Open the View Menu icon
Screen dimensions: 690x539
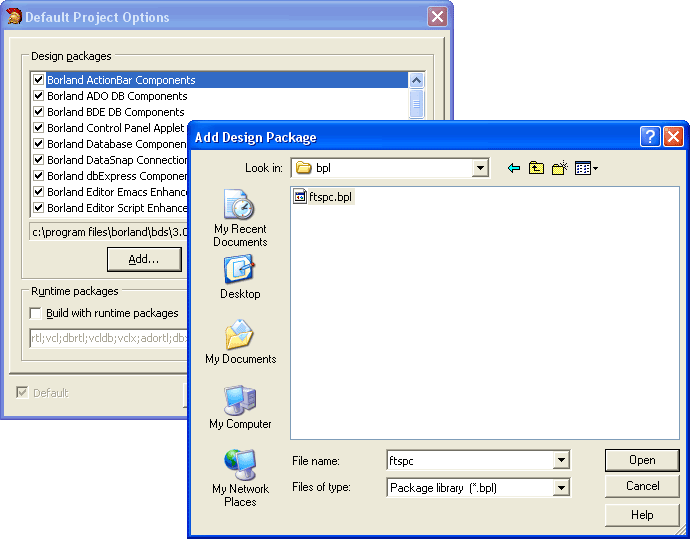pos(586,168)
